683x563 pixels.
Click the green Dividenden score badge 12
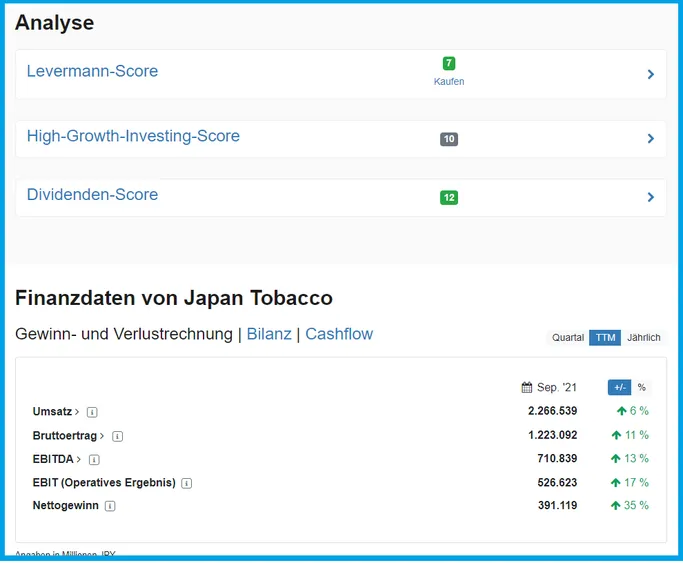tap(449, 198)
